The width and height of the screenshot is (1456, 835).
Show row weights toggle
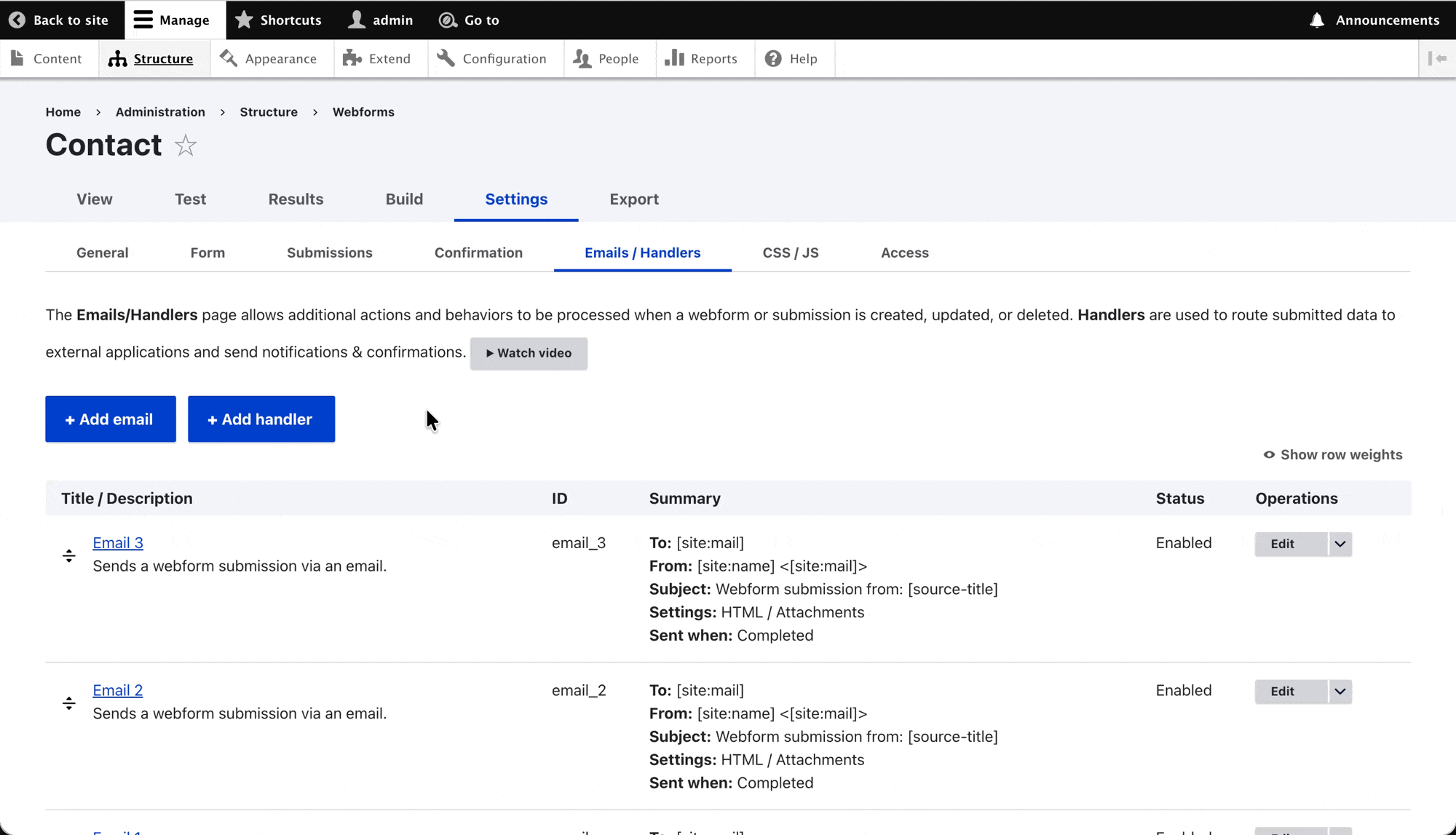(x=1332, y=455)
